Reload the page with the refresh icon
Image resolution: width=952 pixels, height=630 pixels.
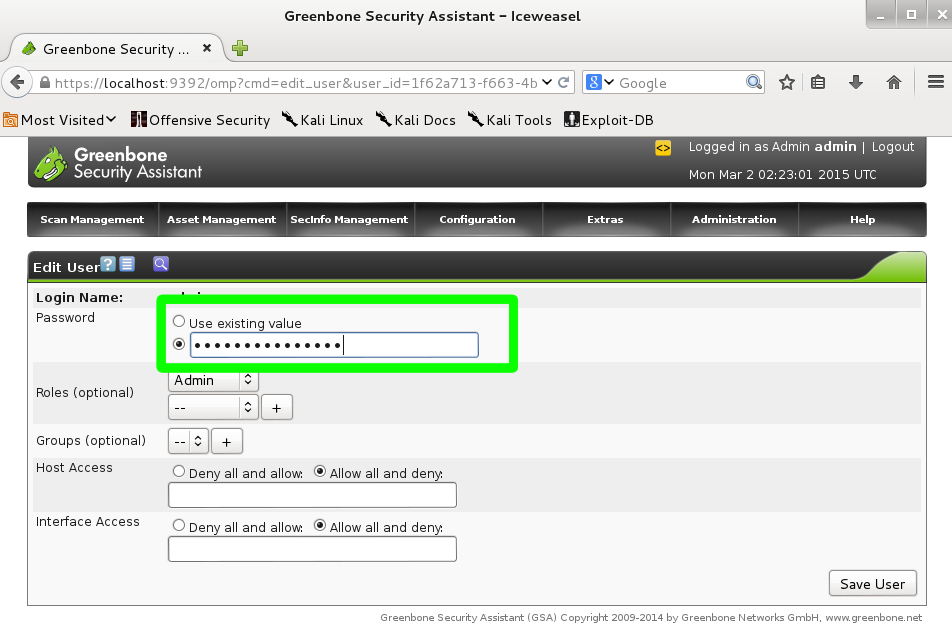pyautogui.click(x=563, y=83)
